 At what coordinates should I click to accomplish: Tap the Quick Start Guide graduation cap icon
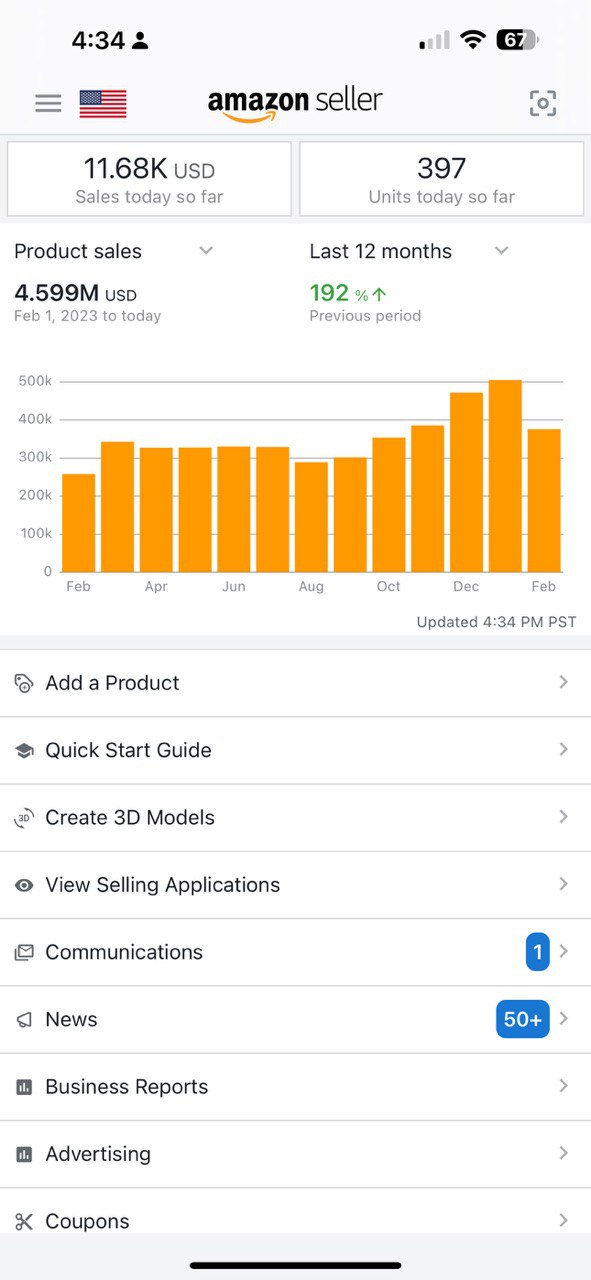click(24, 750)
